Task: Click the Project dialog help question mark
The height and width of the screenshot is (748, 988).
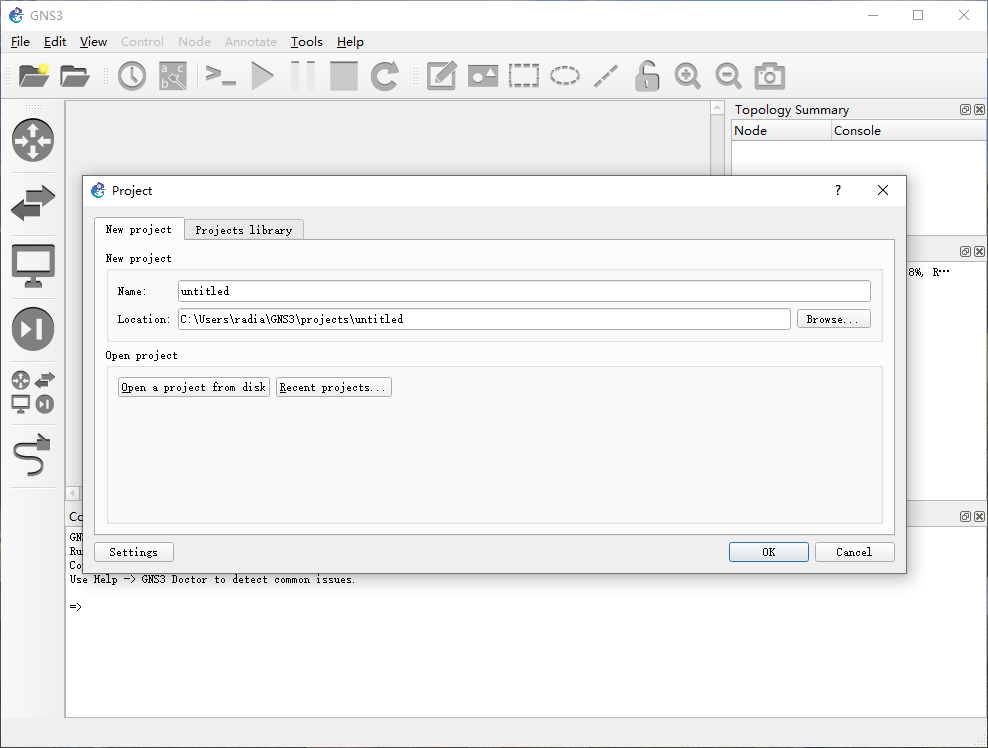Action: pyautogui.click(x=838, y=190)
